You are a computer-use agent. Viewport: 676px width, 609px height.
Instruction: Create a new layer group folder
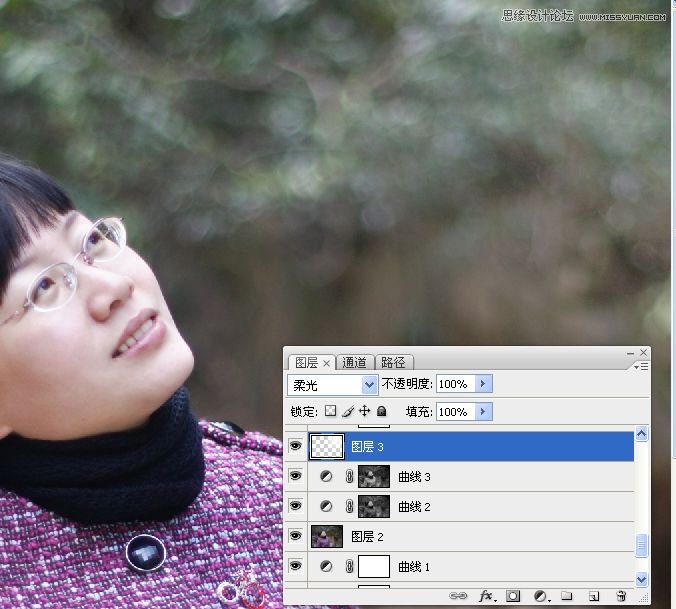566,596
